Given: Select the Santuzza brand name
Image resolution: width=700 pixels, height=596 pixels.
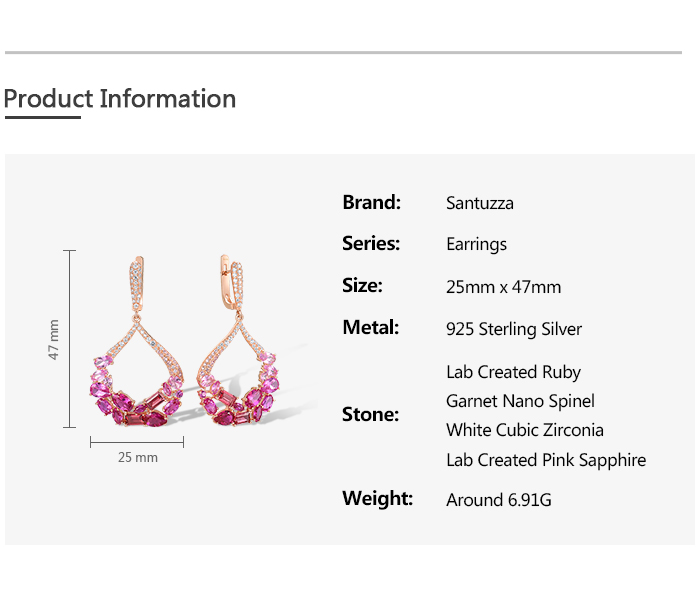Looking at the screenshot, I should [x=480, y=203].
